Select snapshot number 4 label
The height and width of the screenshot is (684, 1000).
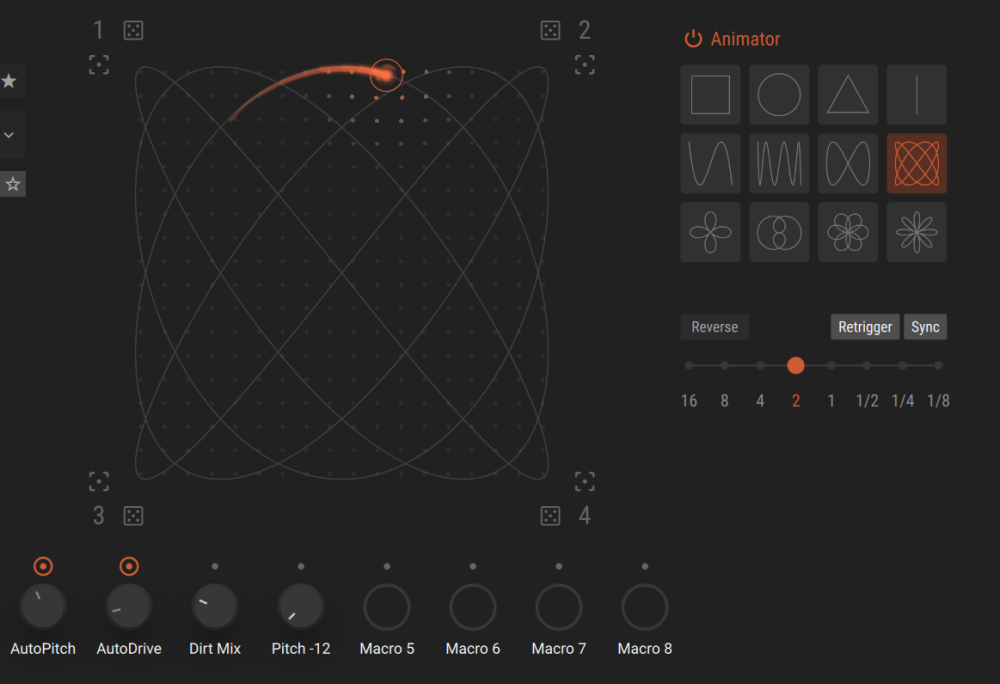pos(584,516)
